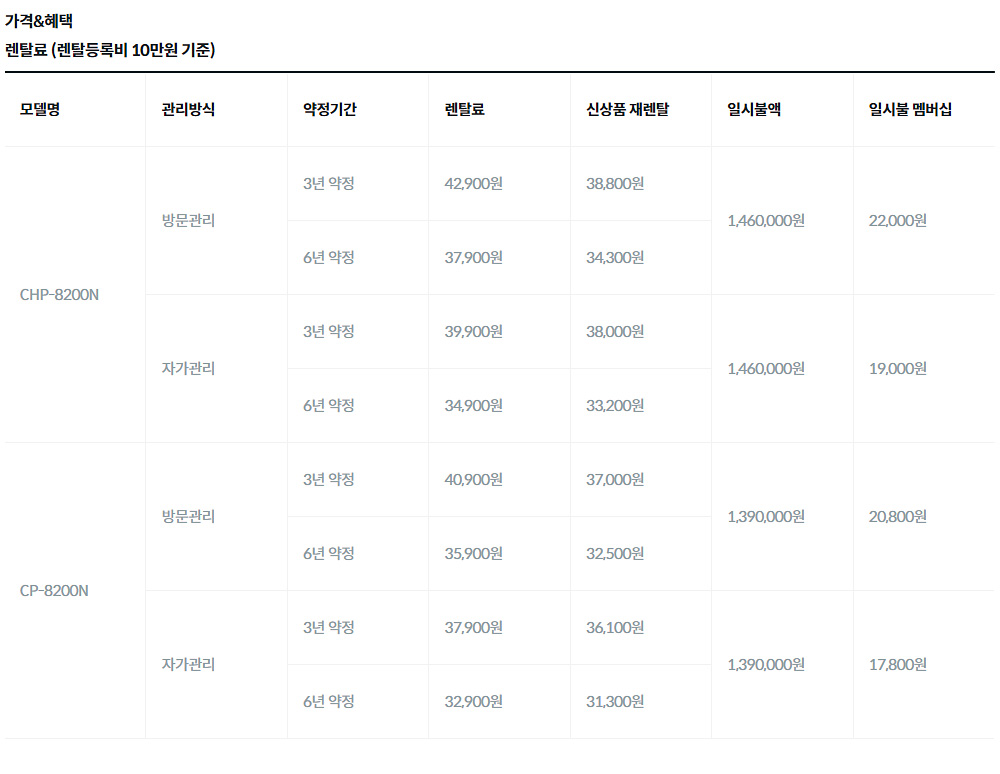Select the 관리방식 column header
Screen dimensions: 1000x774
pos(188,110)
